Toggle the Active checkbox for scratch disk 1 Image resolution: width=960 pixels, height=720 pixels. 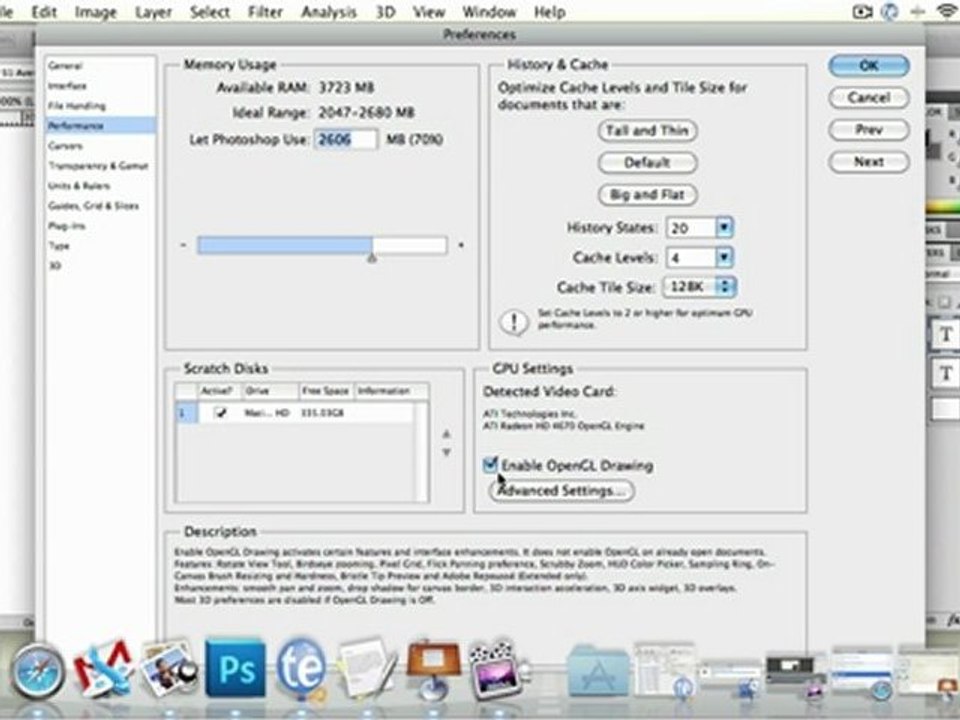(220, 413)
